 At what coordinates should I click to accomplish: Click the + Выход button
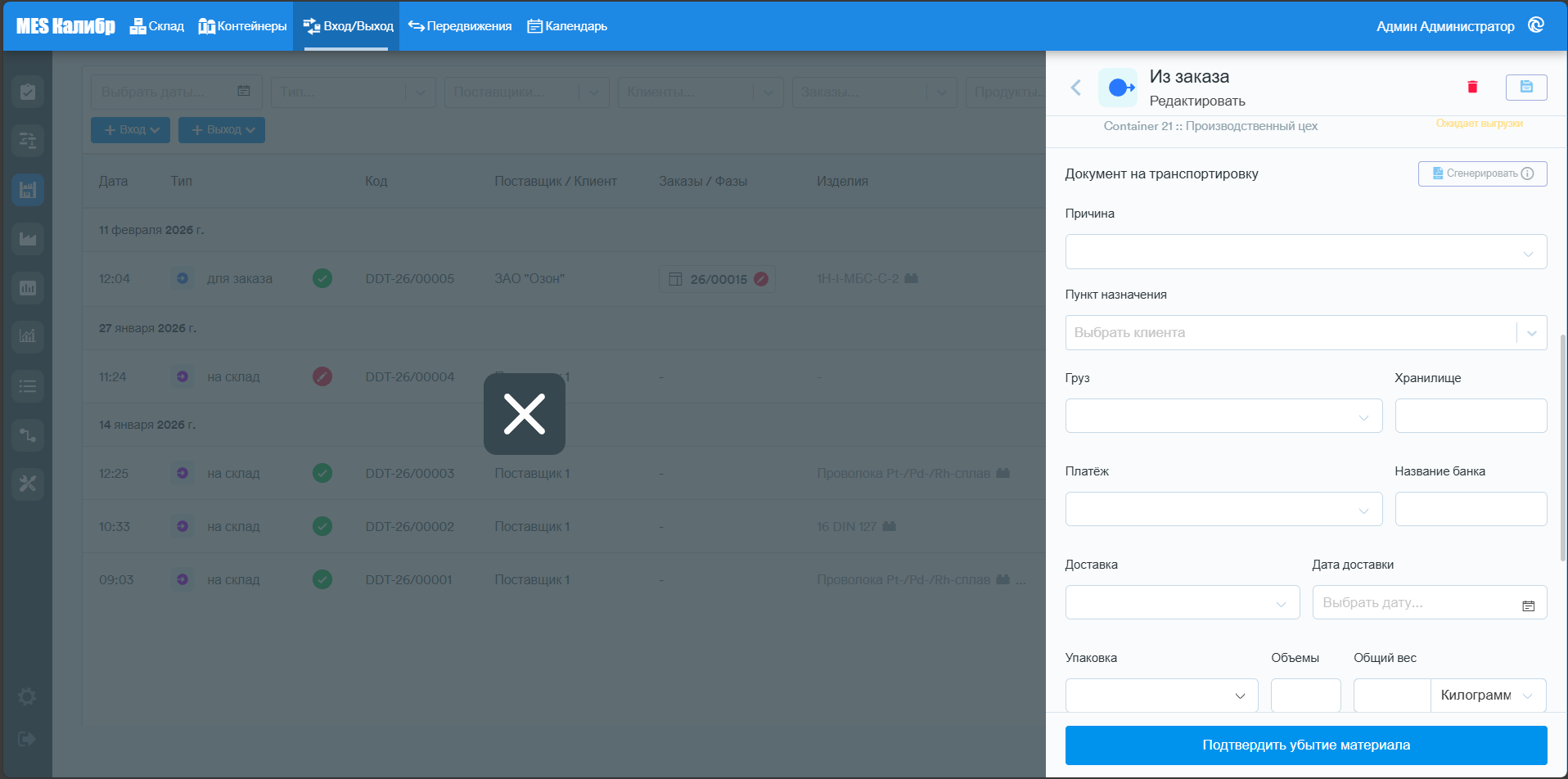(222, 130)
